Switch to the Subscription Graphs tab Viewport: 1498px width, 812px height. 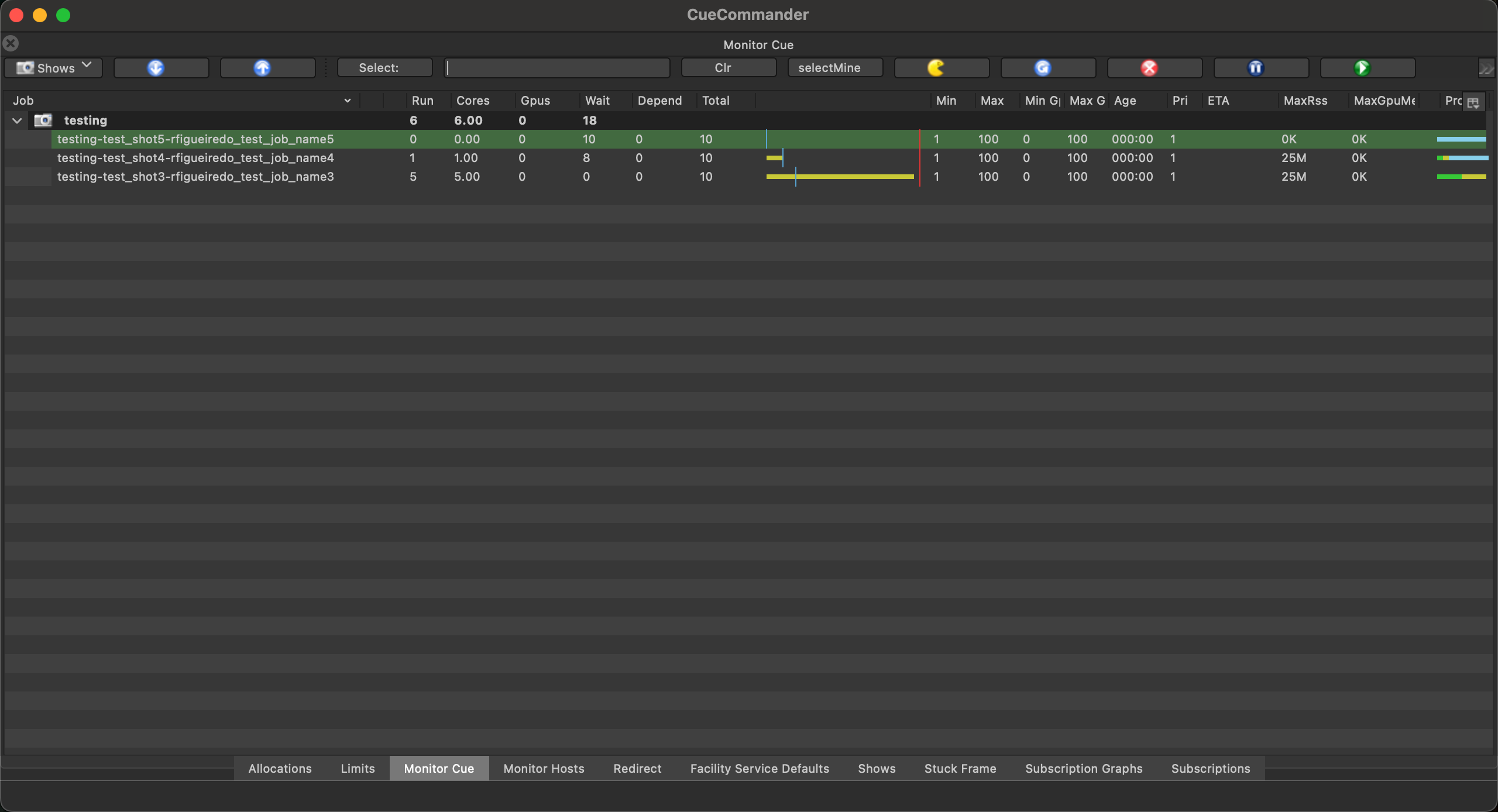click(x=1084, y=769)
